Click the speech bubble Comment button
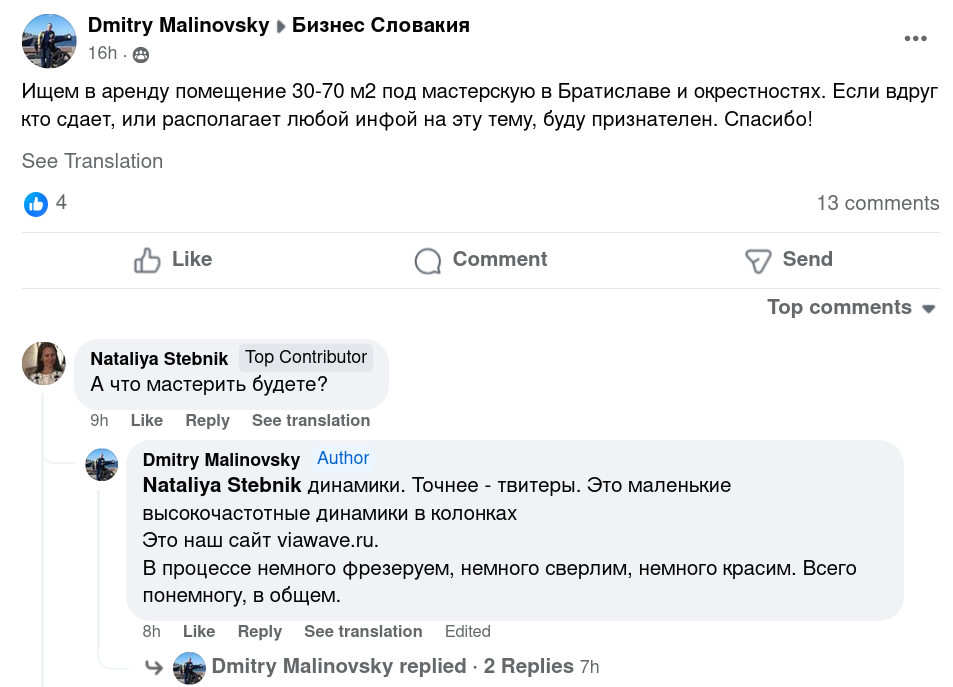Screen dimensions: 953x687 481,260
